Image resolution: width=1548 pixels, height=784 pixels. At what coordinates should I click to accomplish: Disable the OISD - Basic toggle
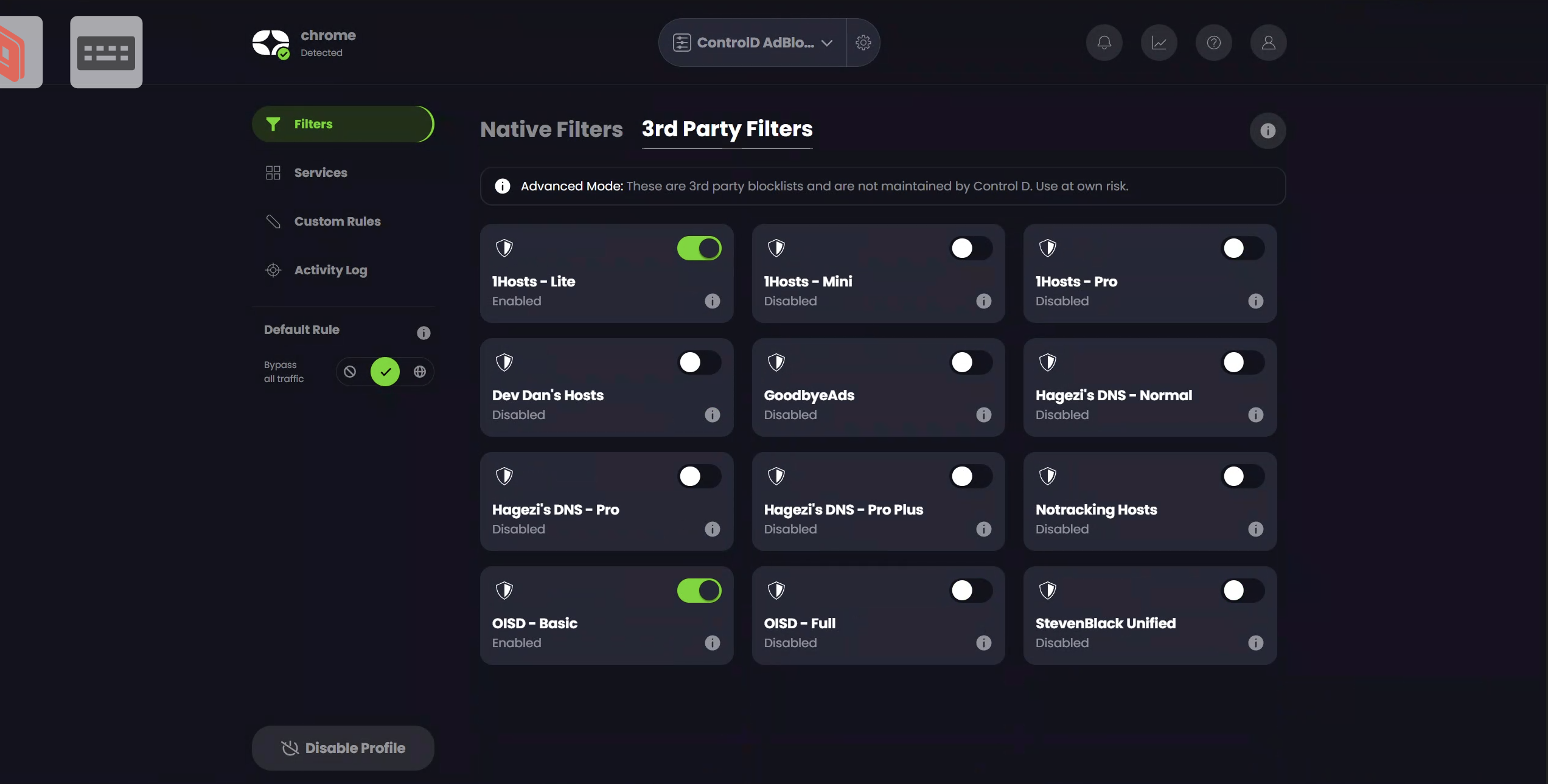coord(699,591)
